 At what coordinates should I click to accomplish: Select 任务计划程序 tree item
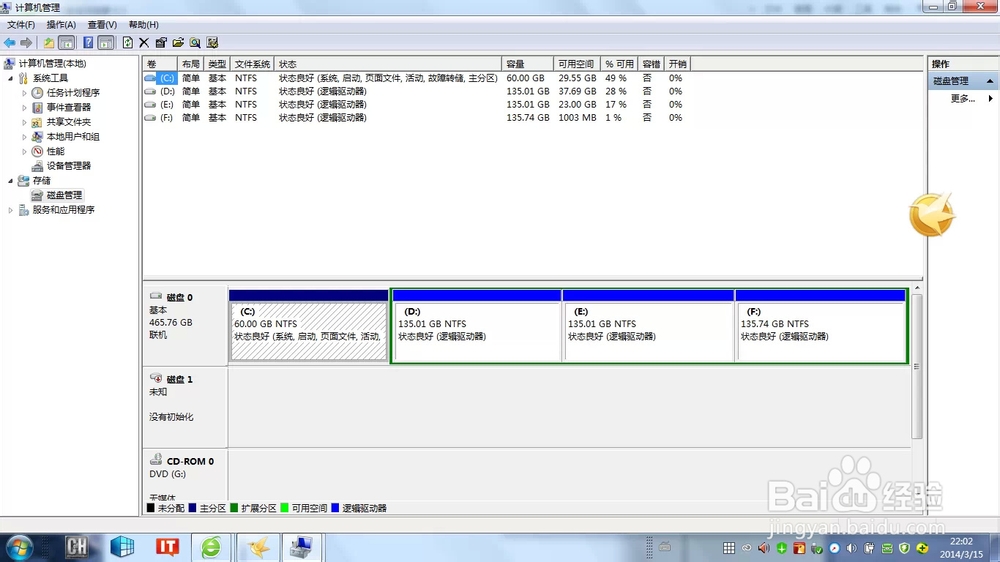pos(73,92)
